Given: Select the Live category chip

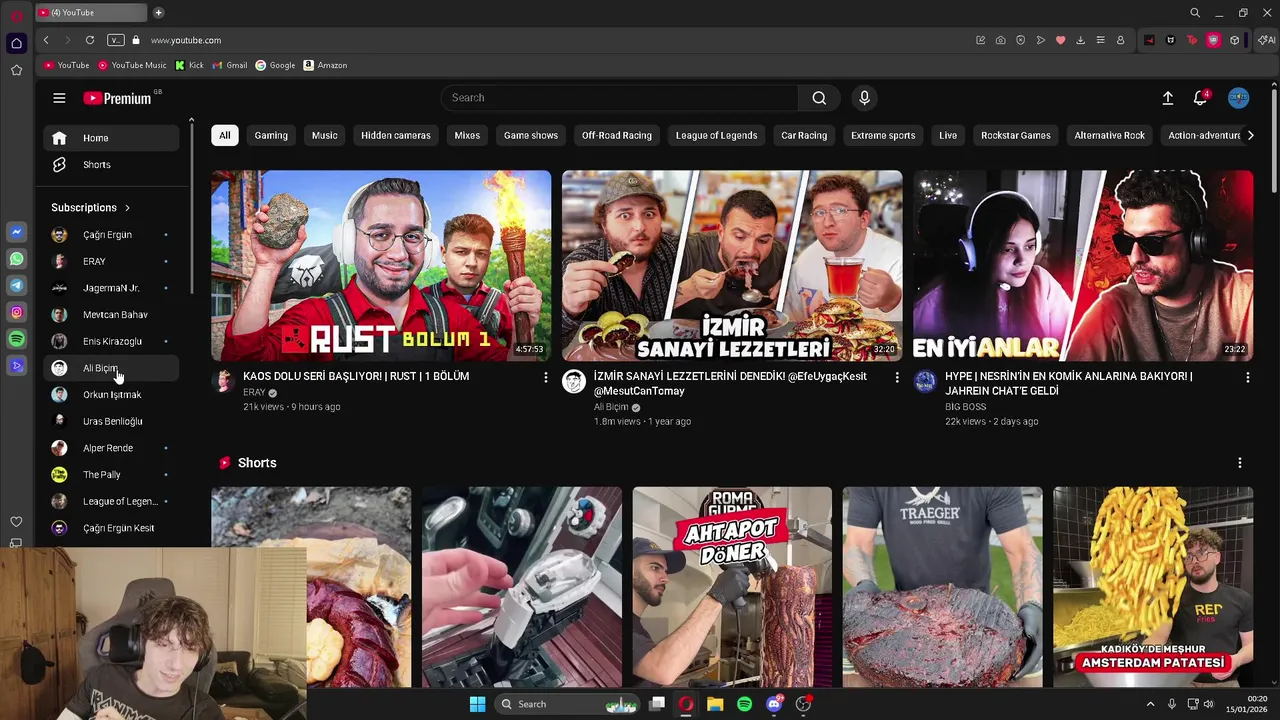Looking at the screenshot, I should point(948,135).
